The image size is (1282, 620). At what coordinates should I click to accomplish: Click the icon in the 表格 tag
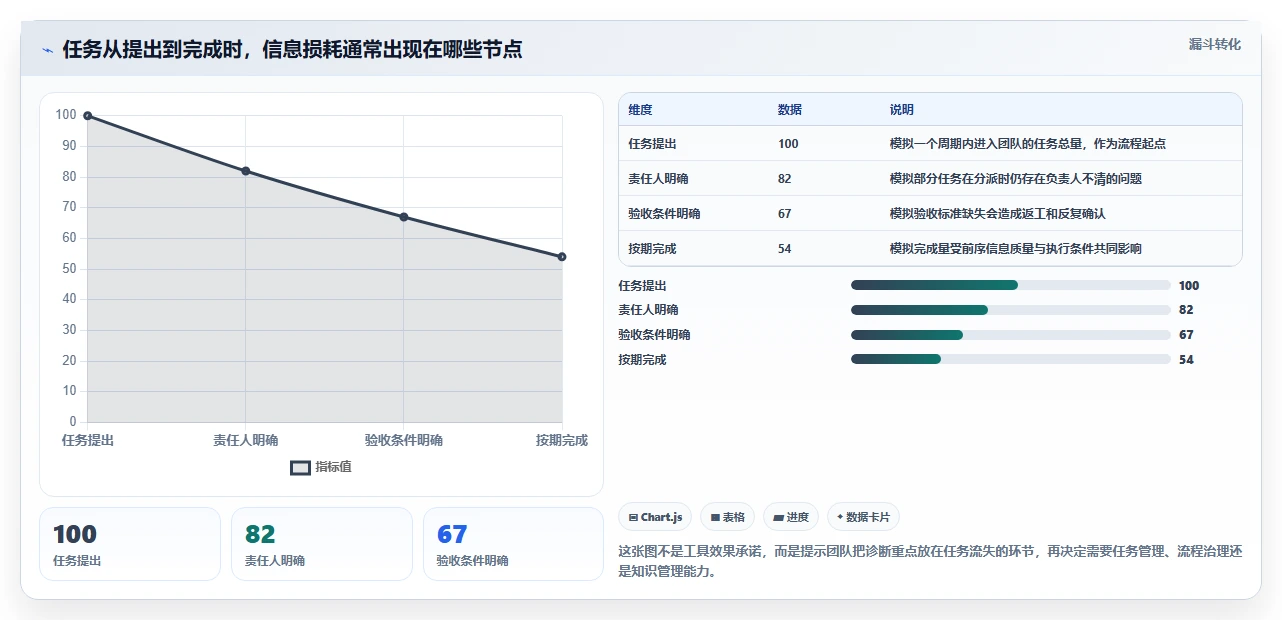pyautogui.click(x=715, y=517)
